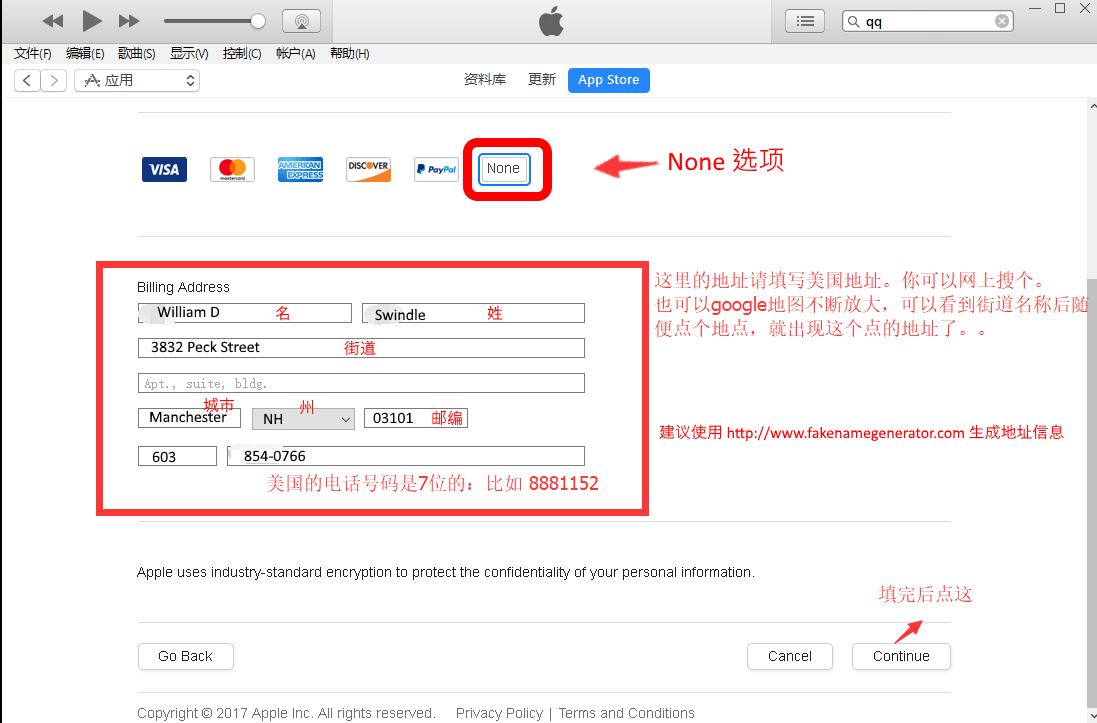The image size is (1097, 723).
Task: Click the city field Manchester
Action: coord(190,418)
